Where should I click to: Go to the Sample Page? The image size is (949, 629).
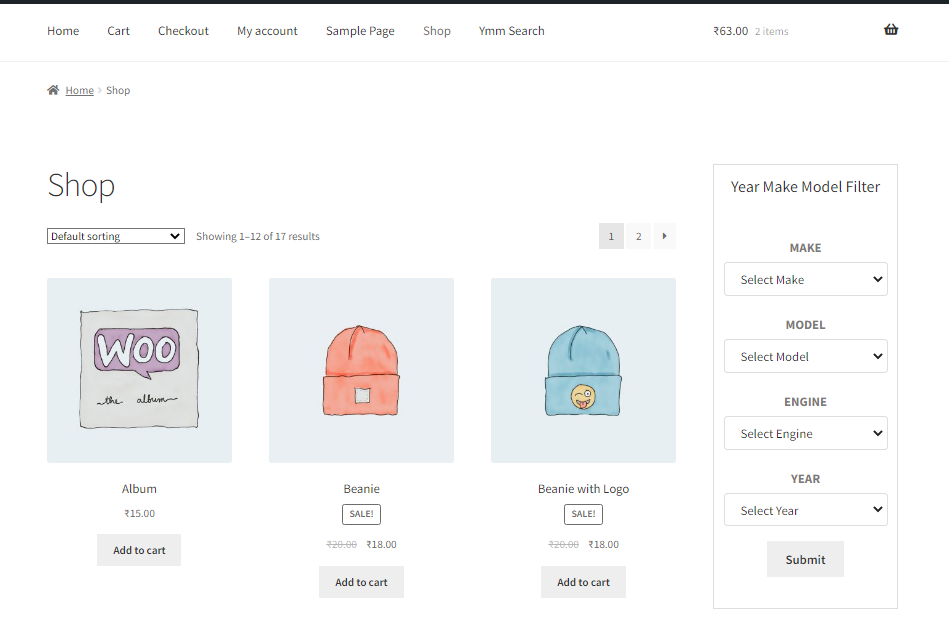pyautogui.click(x=360, y=31)
